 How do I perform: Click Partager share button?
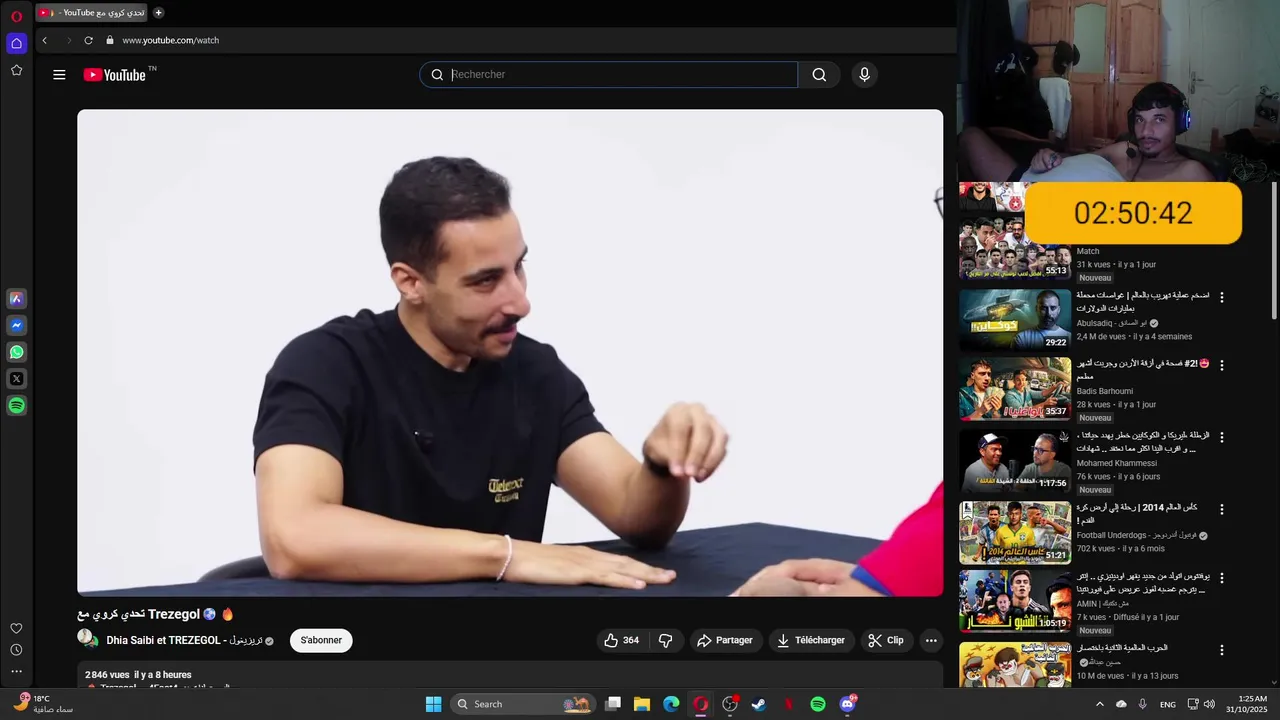point(725,640)
